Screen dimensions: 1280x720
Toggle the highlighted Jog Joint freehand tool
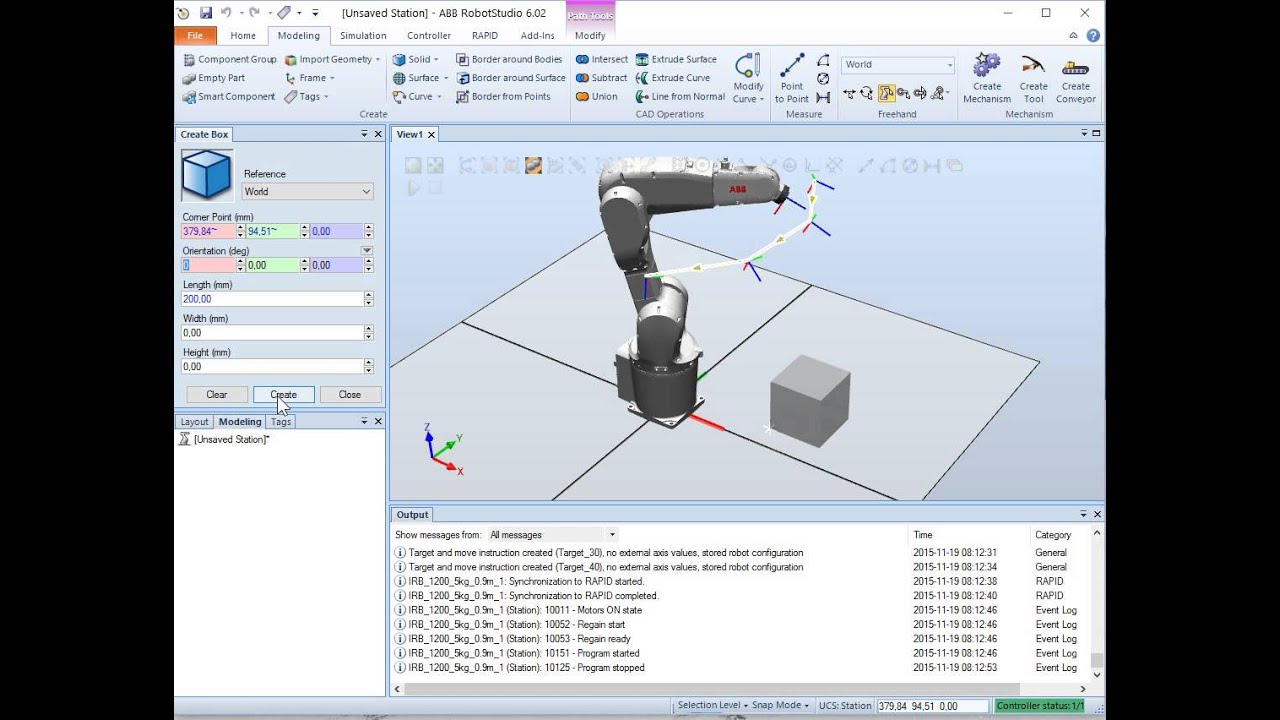click(886, 94)
